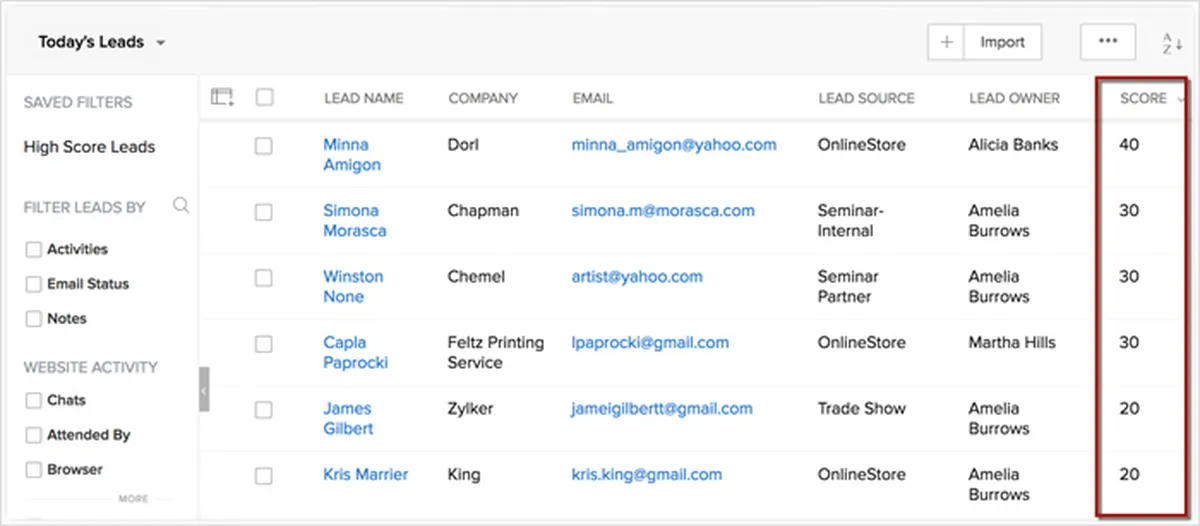Apply the High Score Leads saved filter
This screenshot has width=1200, height=526.
(89, 147)
